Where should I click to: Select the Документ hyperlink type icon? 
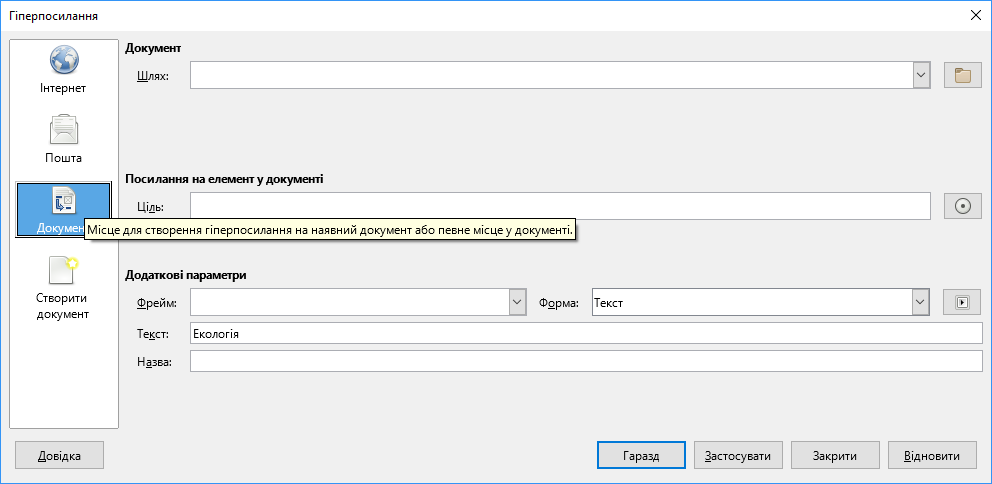pyautogui.click(x=63, y=201)
